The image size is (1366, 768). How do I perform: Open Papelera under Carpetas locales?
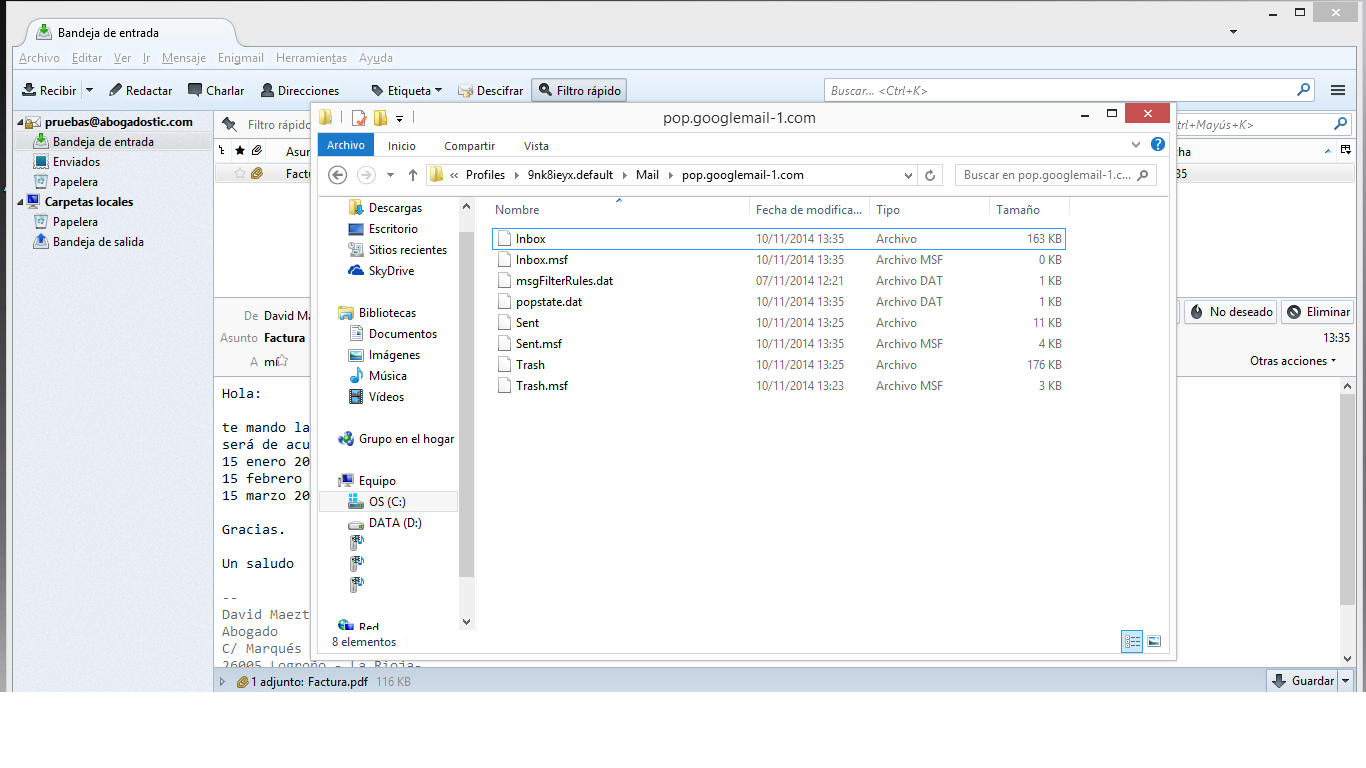75,222
